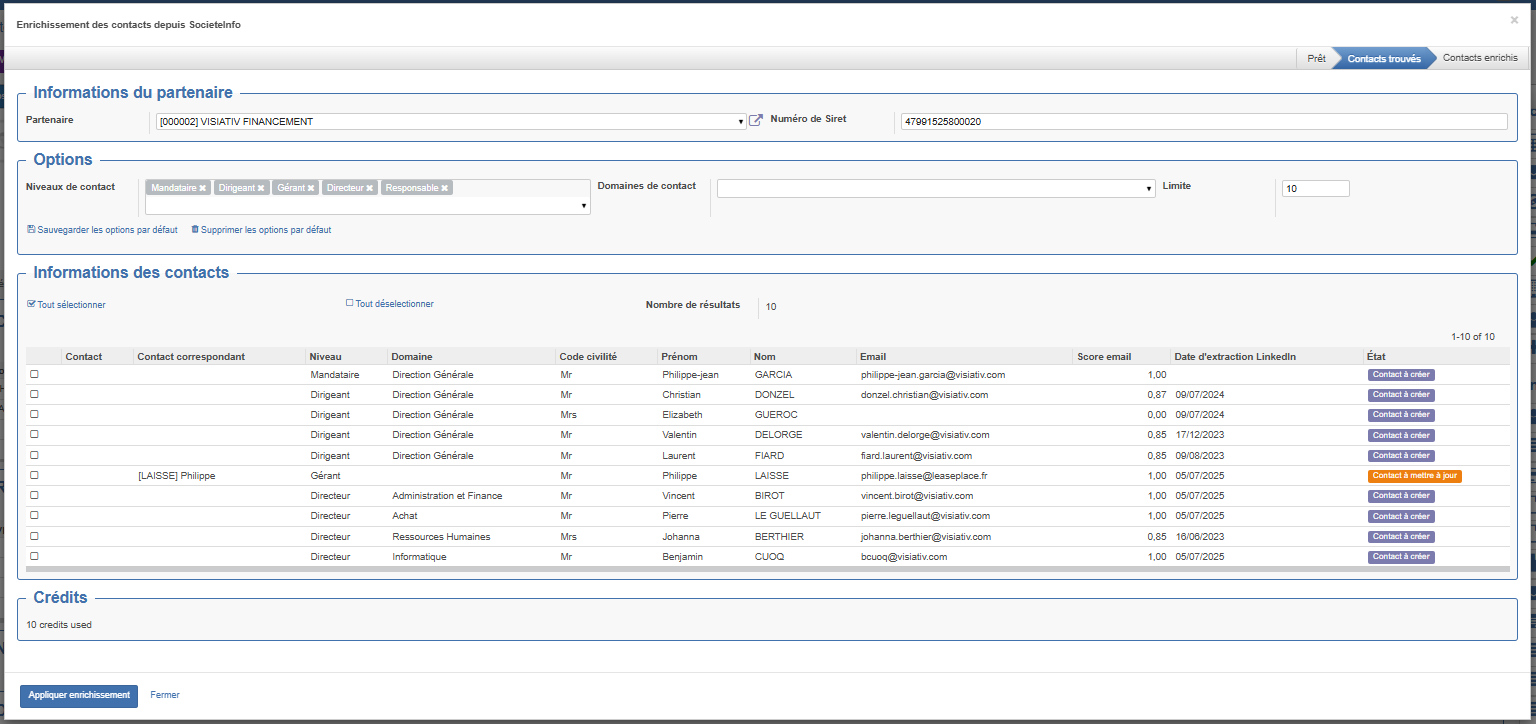The height and width of the screenshot is (724, 1536).
Task: Click the Contact à mettre à jour badge
Action: [1415, 476]
